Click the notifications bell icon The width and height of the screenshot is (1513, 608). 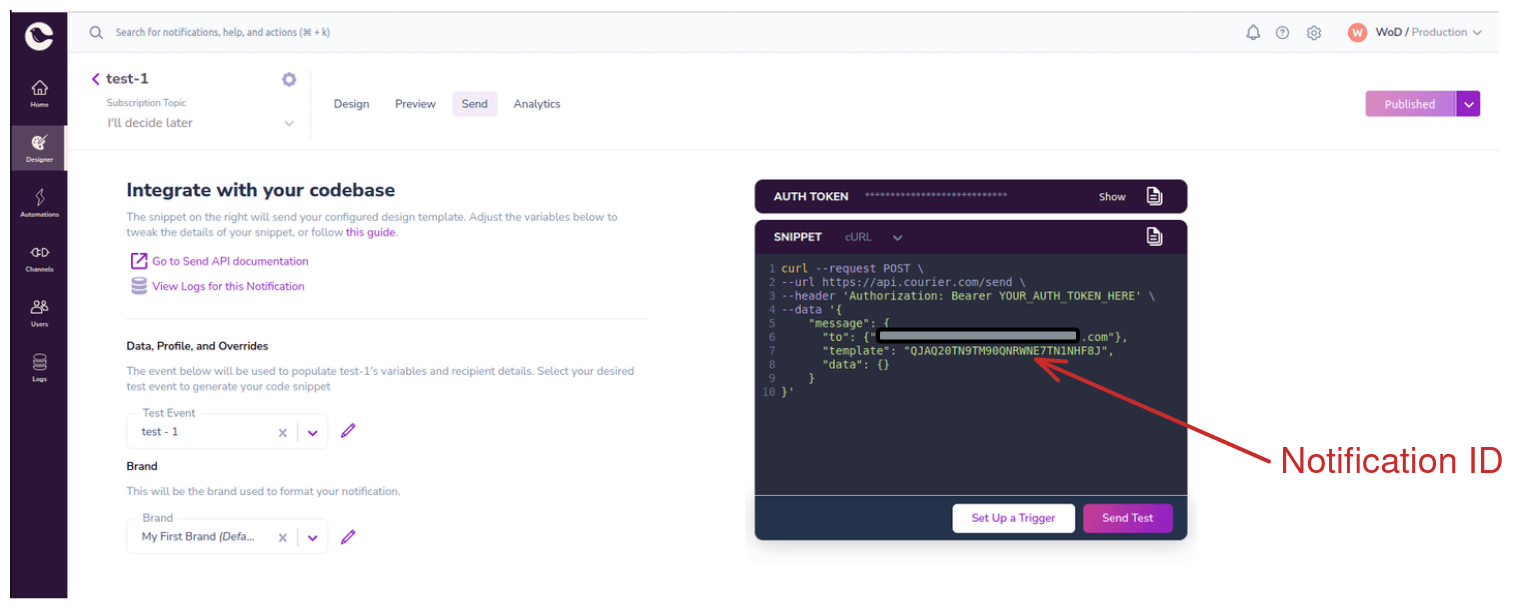coord(1253,33)
